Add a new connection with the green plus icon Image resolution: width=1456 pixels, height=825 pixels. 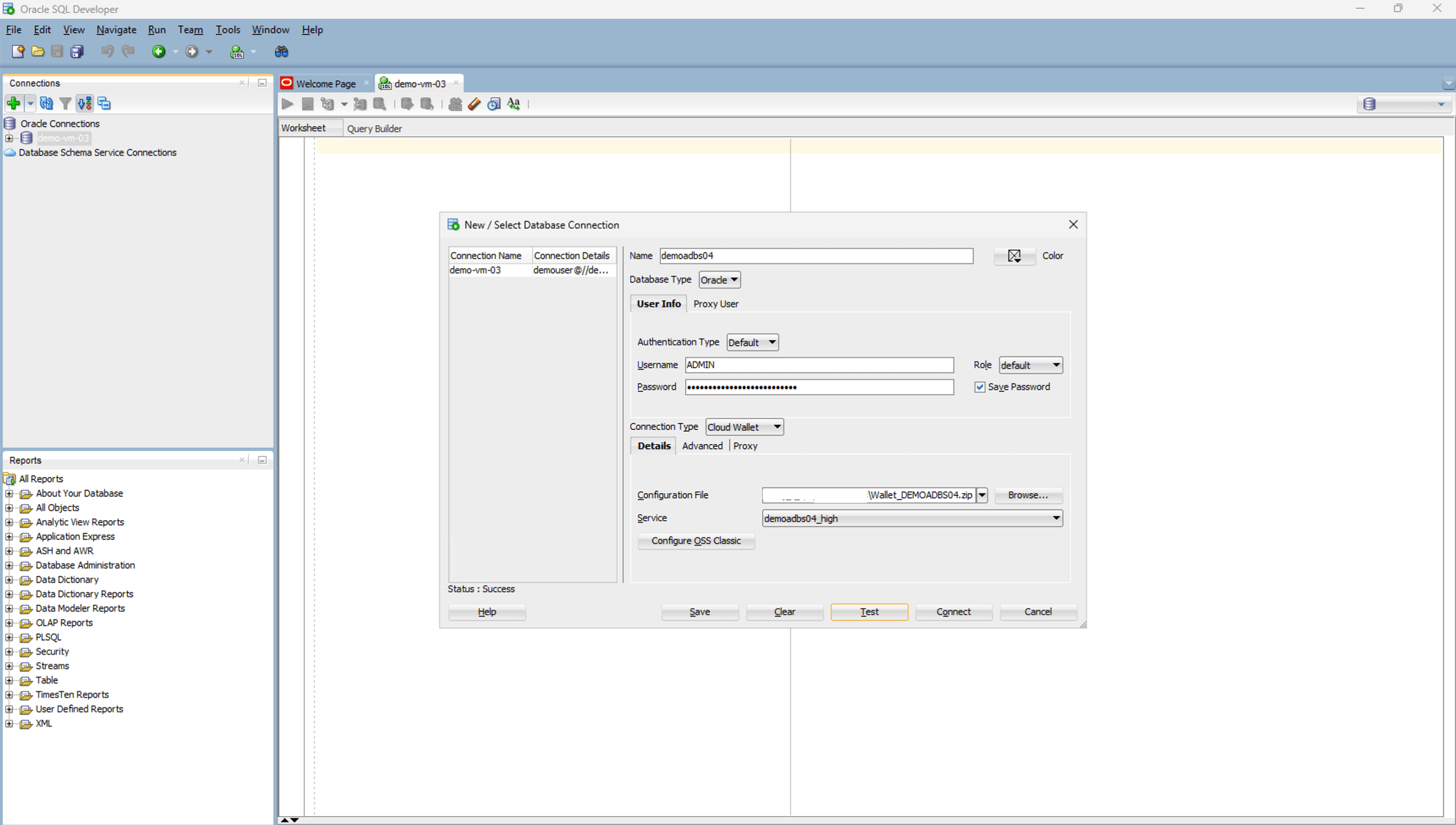[13, 103]
